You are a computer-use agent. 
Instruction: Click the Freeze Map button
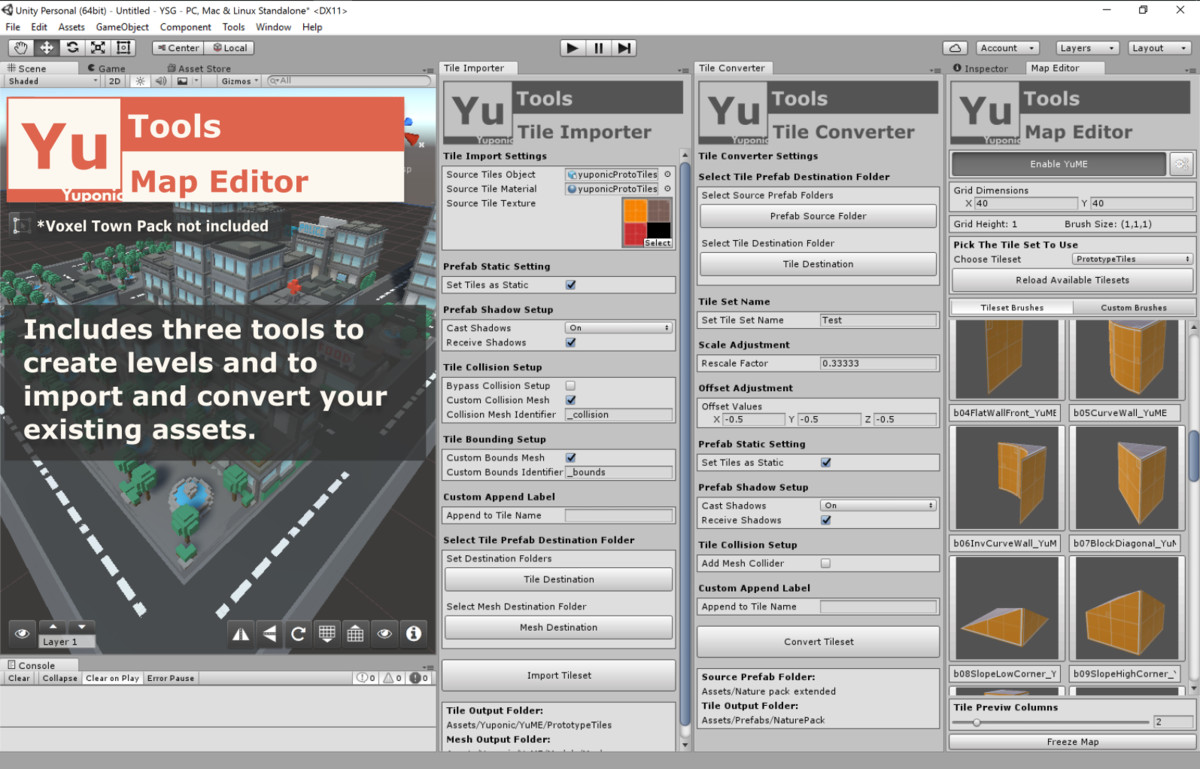click(x=1072, y=741)
